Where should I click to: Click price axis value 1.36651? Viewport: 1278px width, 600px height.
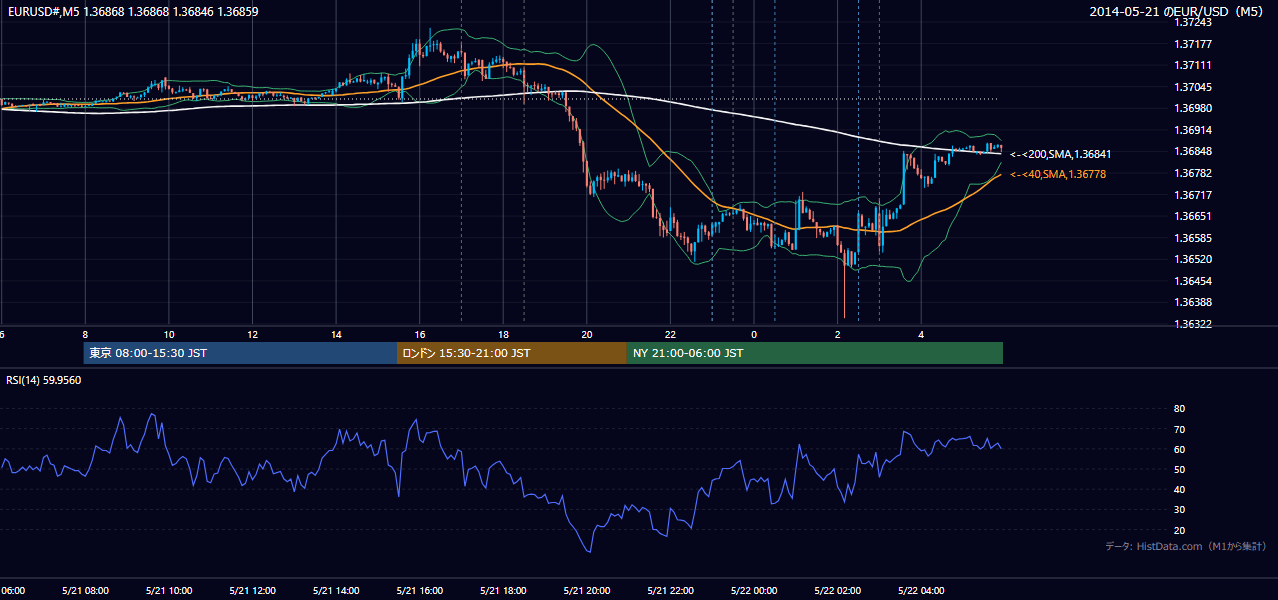1193,216
